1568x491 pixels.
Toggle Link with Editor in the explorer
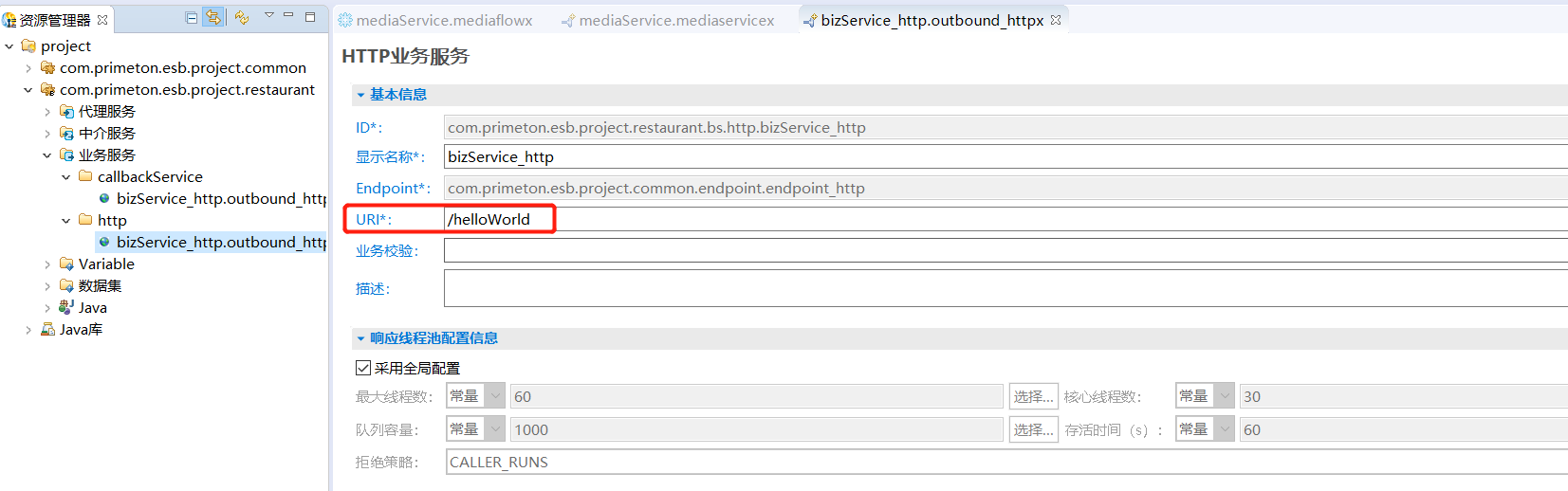tap(213, 17)
